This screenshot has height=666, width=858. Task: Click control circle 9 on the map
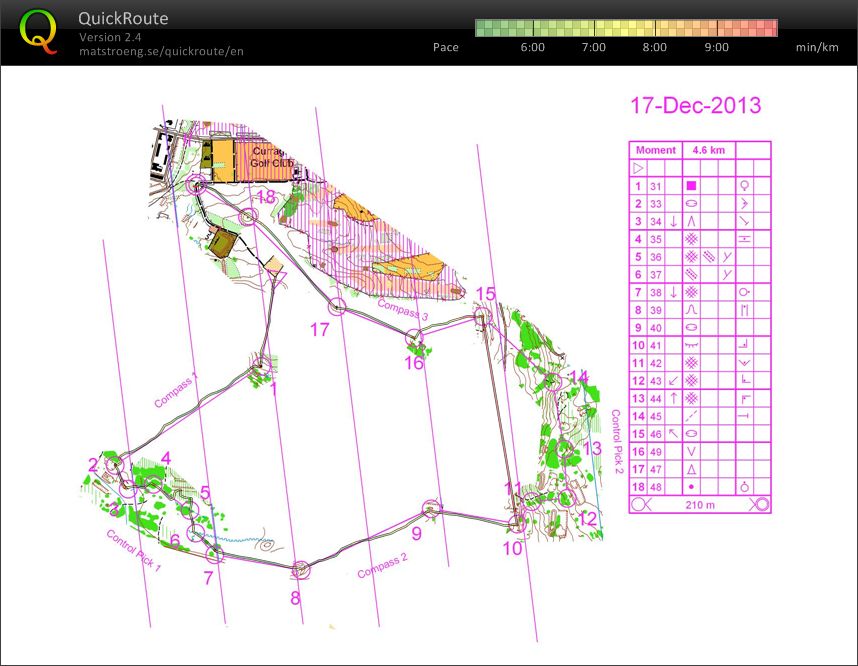(431, 509)
